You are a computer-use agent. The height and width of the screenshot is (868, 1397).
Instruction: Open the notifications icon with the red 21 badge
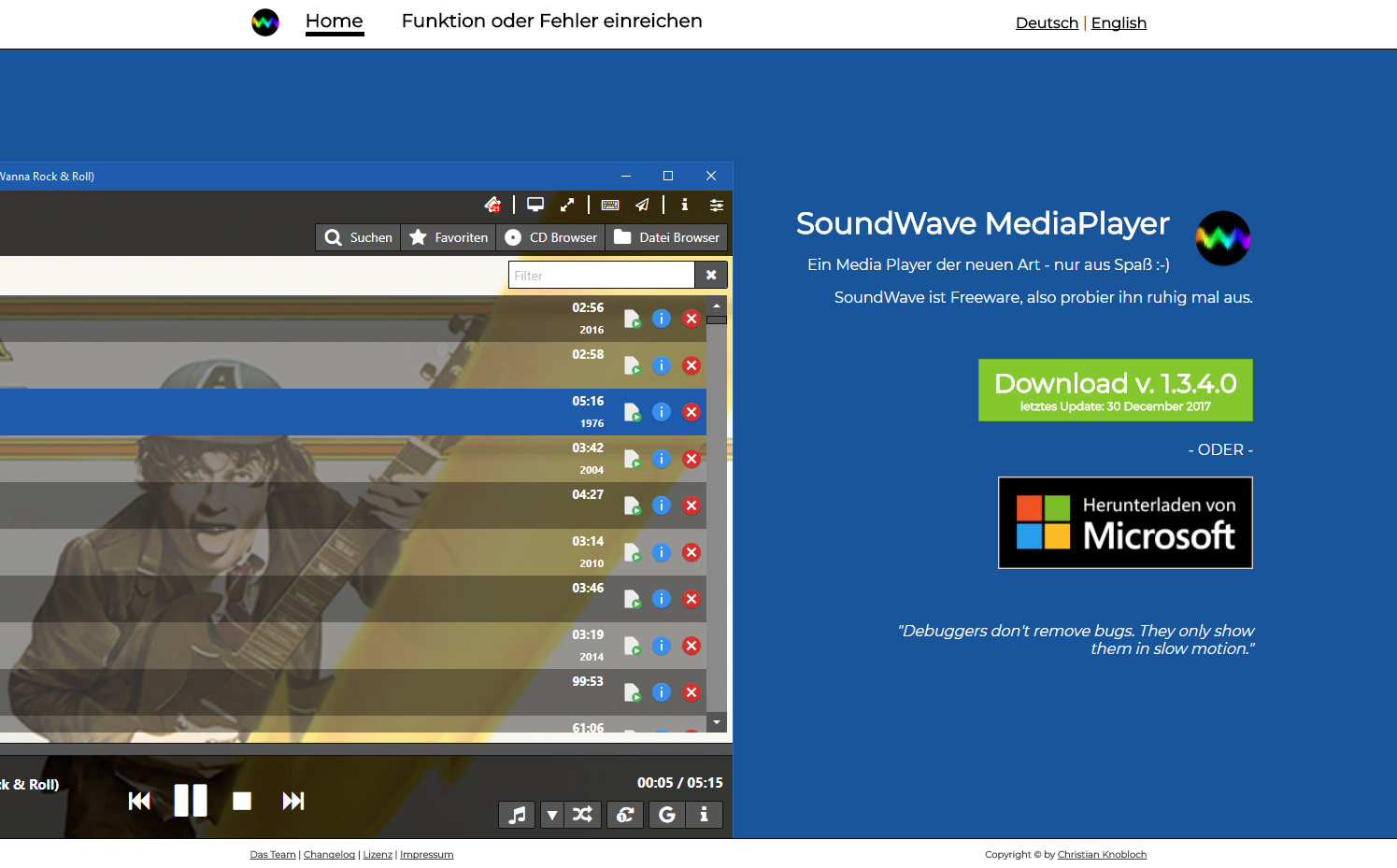coord(493,205)
